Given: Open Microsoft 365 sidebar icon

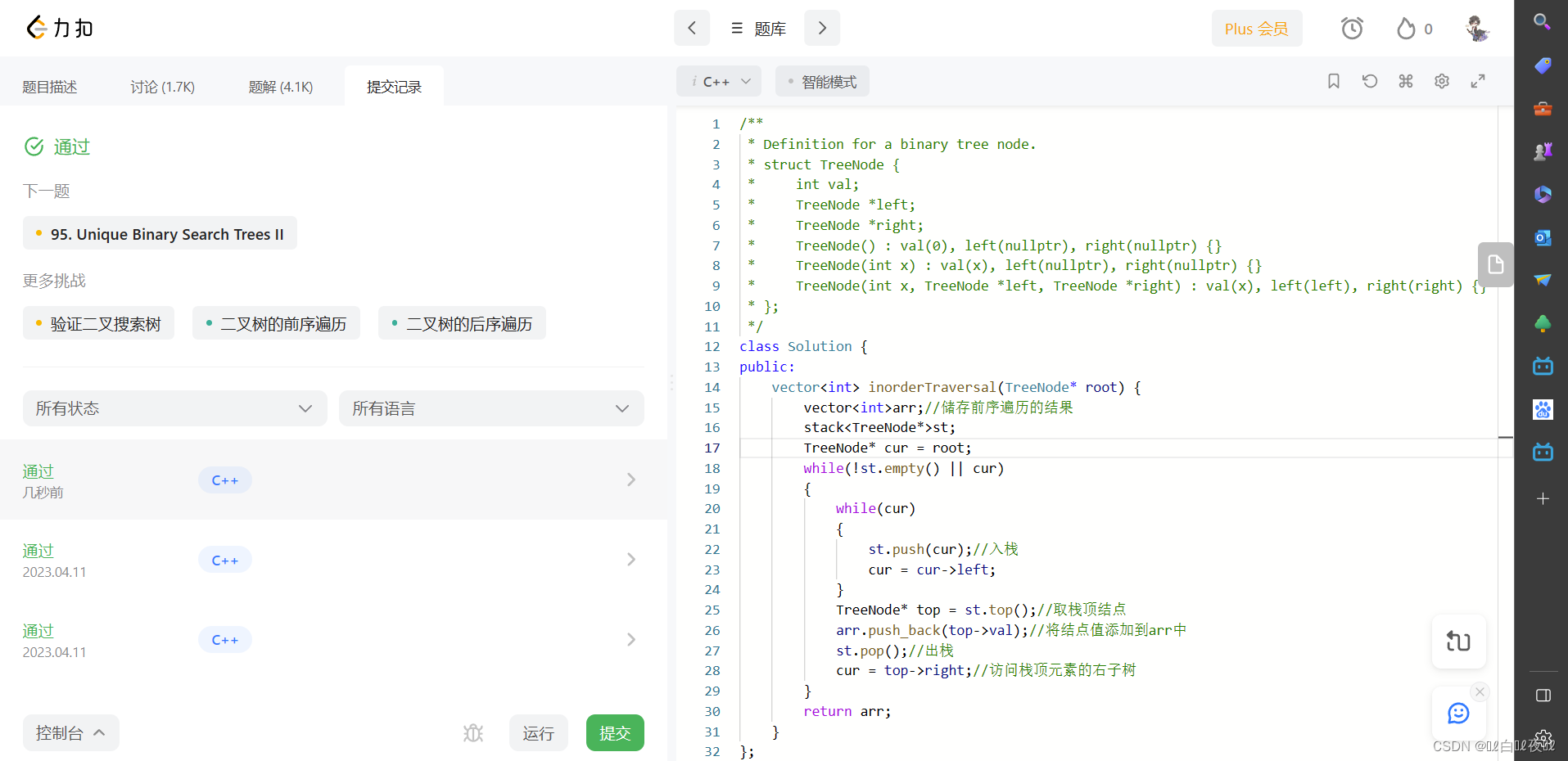Looking at the screenshot, I should tap(1543, 194).
